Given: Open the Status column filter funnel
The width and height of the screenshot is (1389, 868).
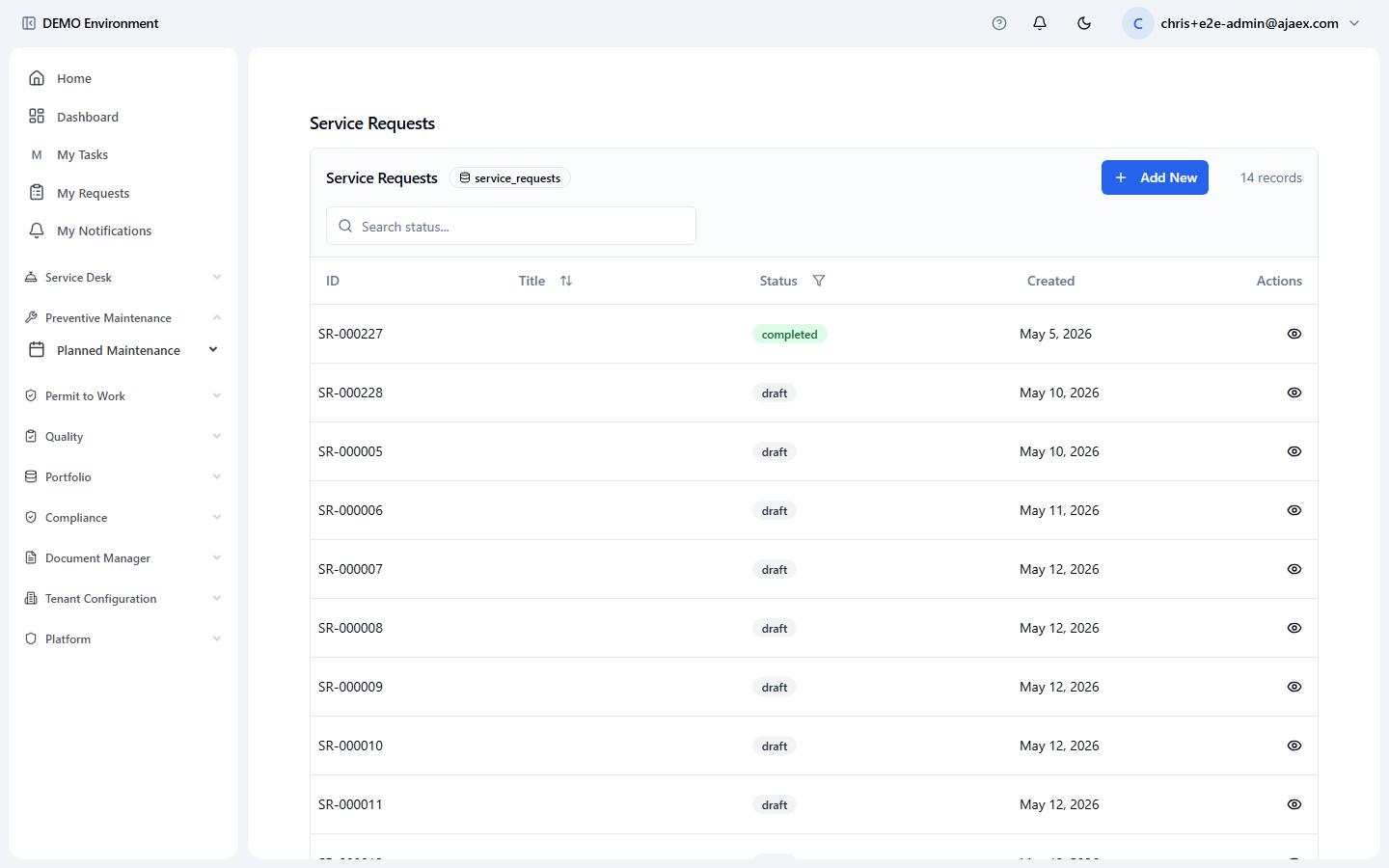Looking at the screenshot, I should coord(819,281).
